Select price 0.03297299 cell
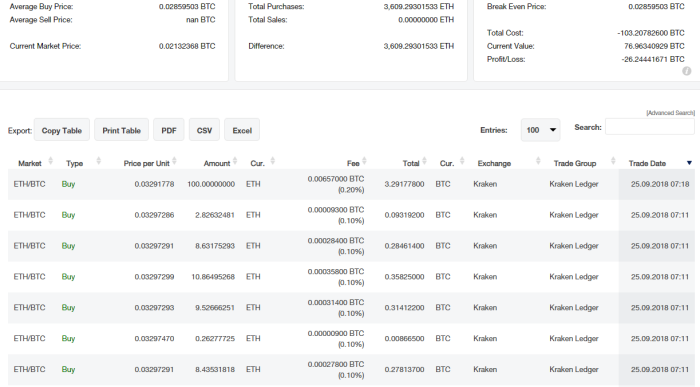Image resolution: width=700 pixels, height=387 pixels. pos(154,277)
